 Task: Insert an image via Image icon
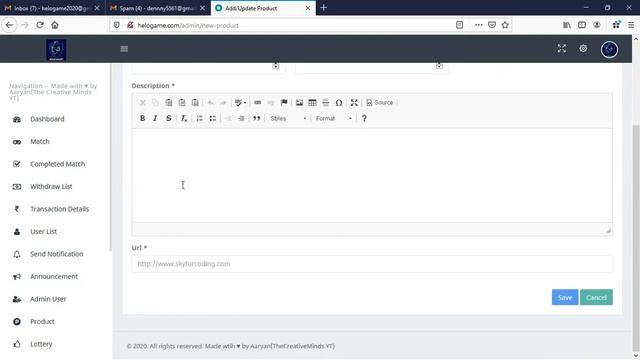pos(299,103)
